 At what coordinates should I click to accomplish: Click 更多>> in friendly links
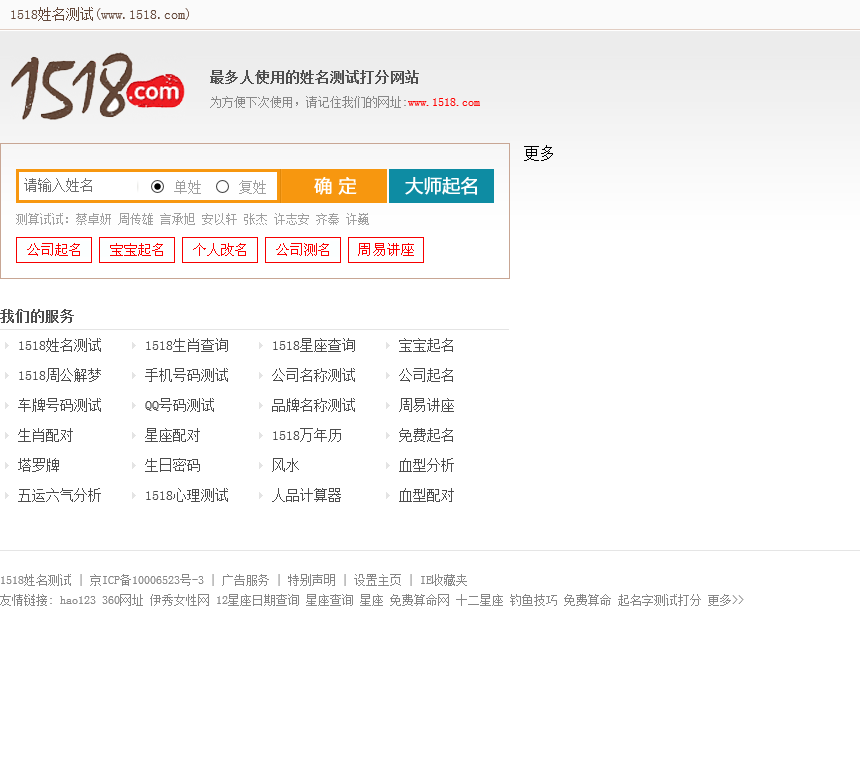coord(726,600)
